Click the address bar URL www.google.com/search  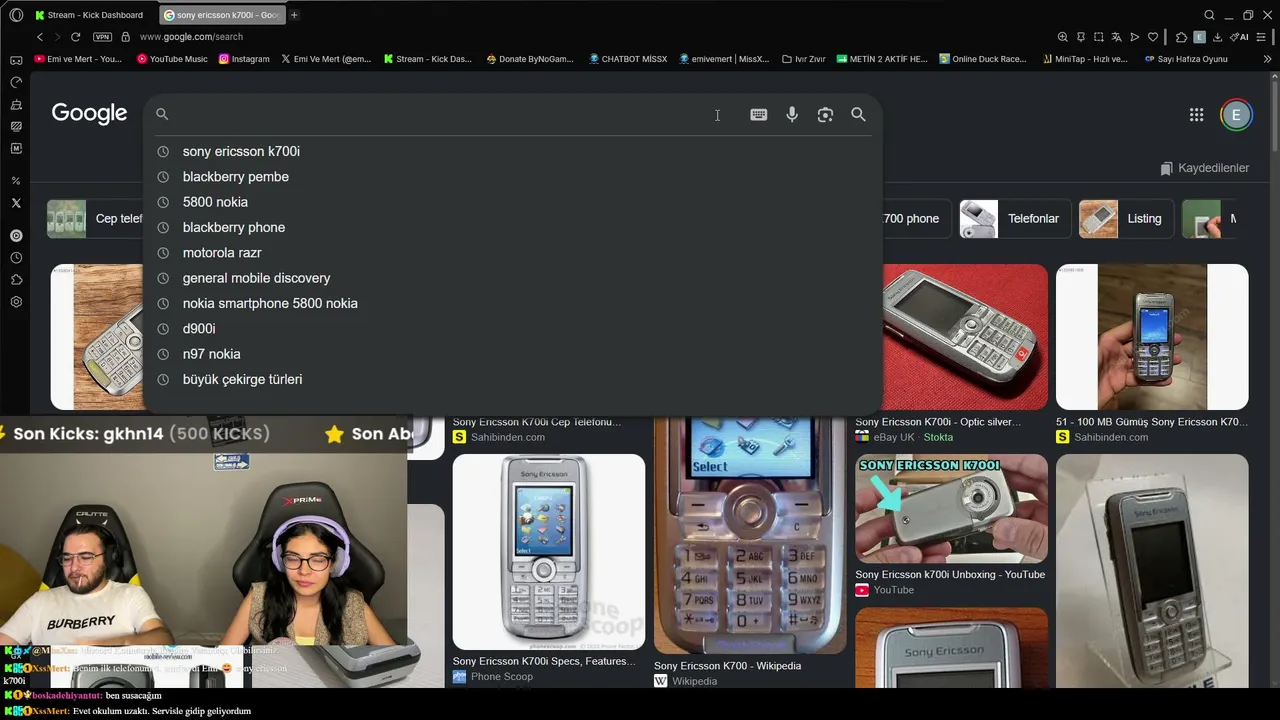(191, 37)
